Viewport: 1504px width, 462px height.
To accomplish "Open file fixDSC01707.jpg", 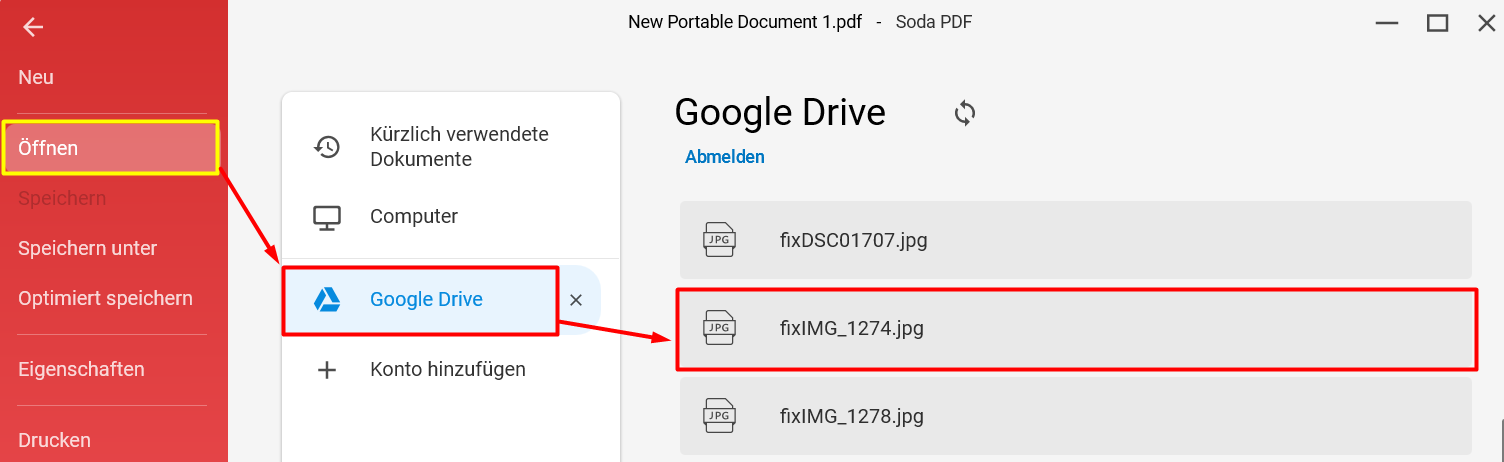I will pos(1076,240).
